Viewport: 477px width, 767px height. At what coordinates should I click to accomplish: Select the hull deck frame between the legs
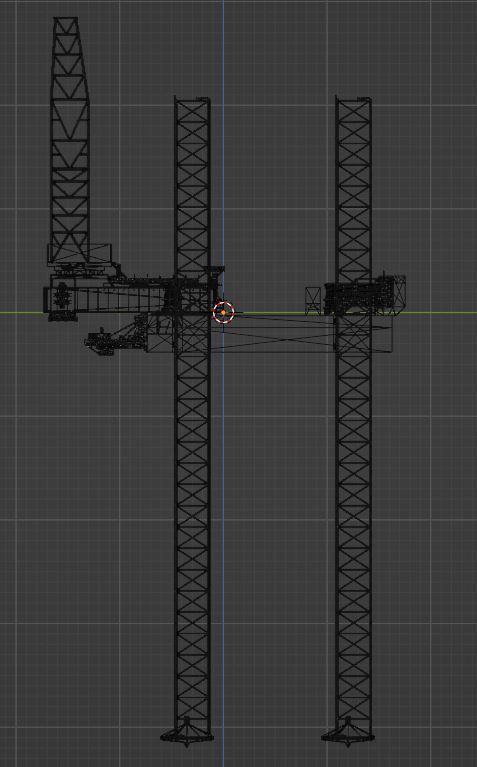[272, 333]
